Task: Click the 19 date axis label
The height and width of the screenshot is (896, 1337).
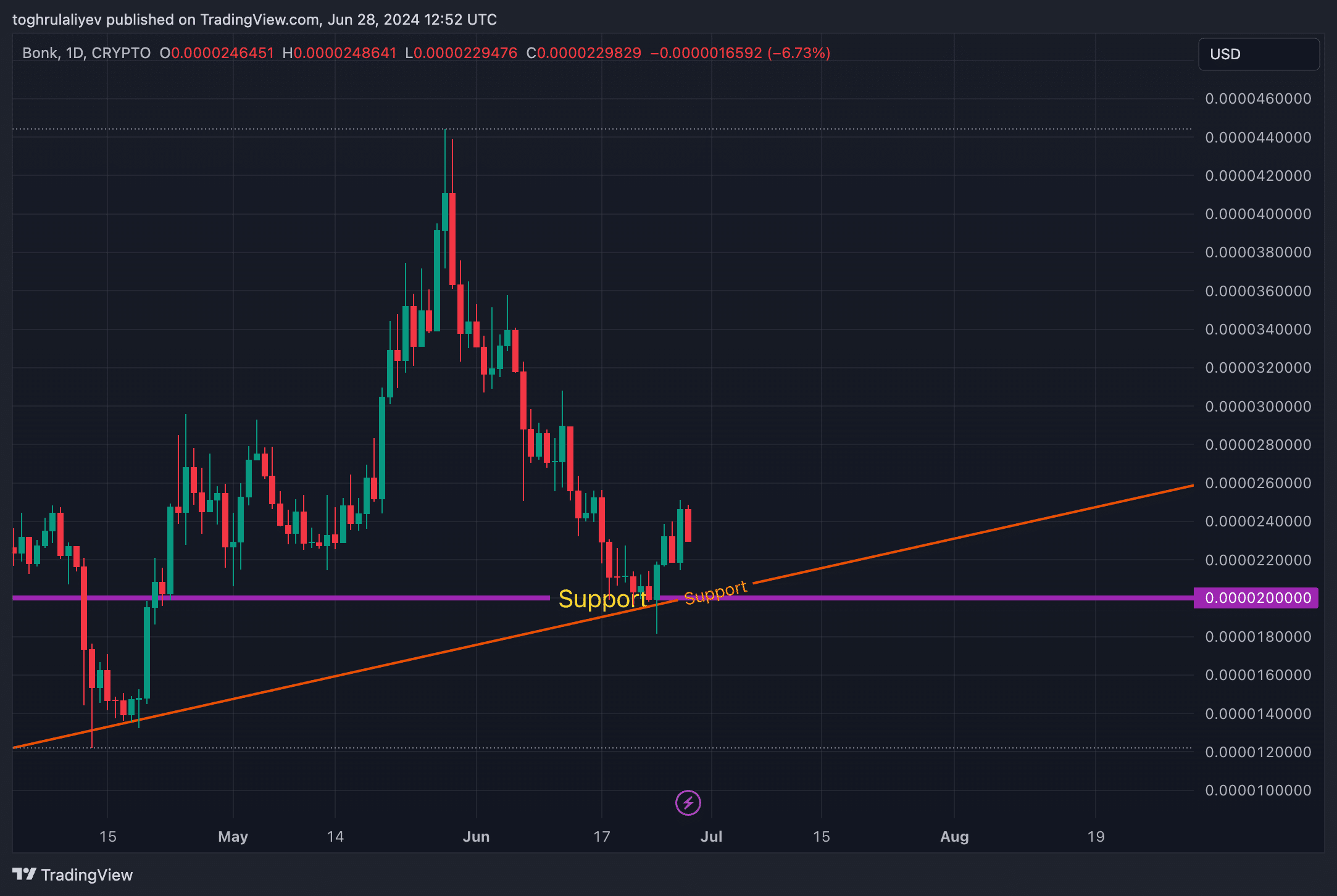Action: [x=1096, y=837]
